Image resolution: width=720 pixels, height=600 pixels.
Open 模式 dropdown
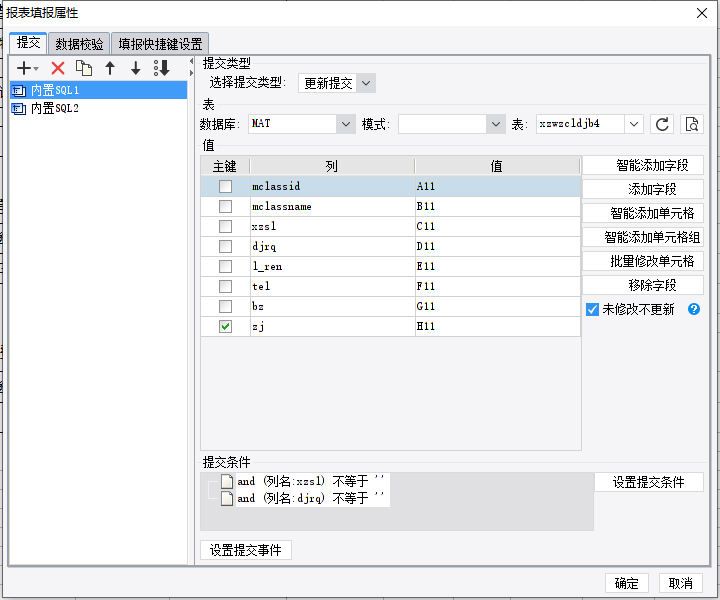pyautogui.click(x=495, y=124)
